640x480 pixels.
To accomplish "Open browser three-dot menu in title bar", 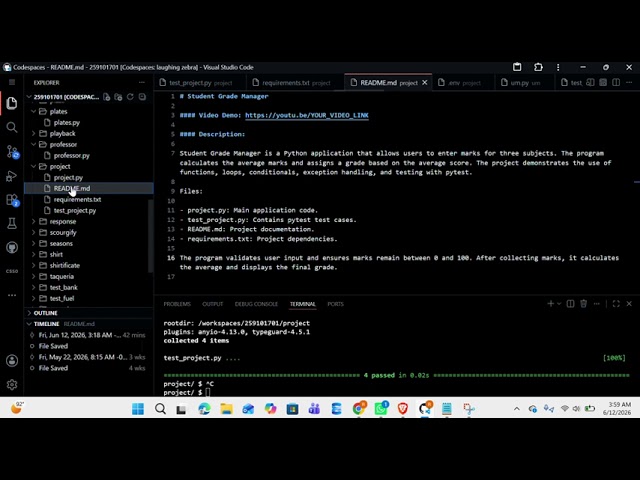I will click(558, 67).
